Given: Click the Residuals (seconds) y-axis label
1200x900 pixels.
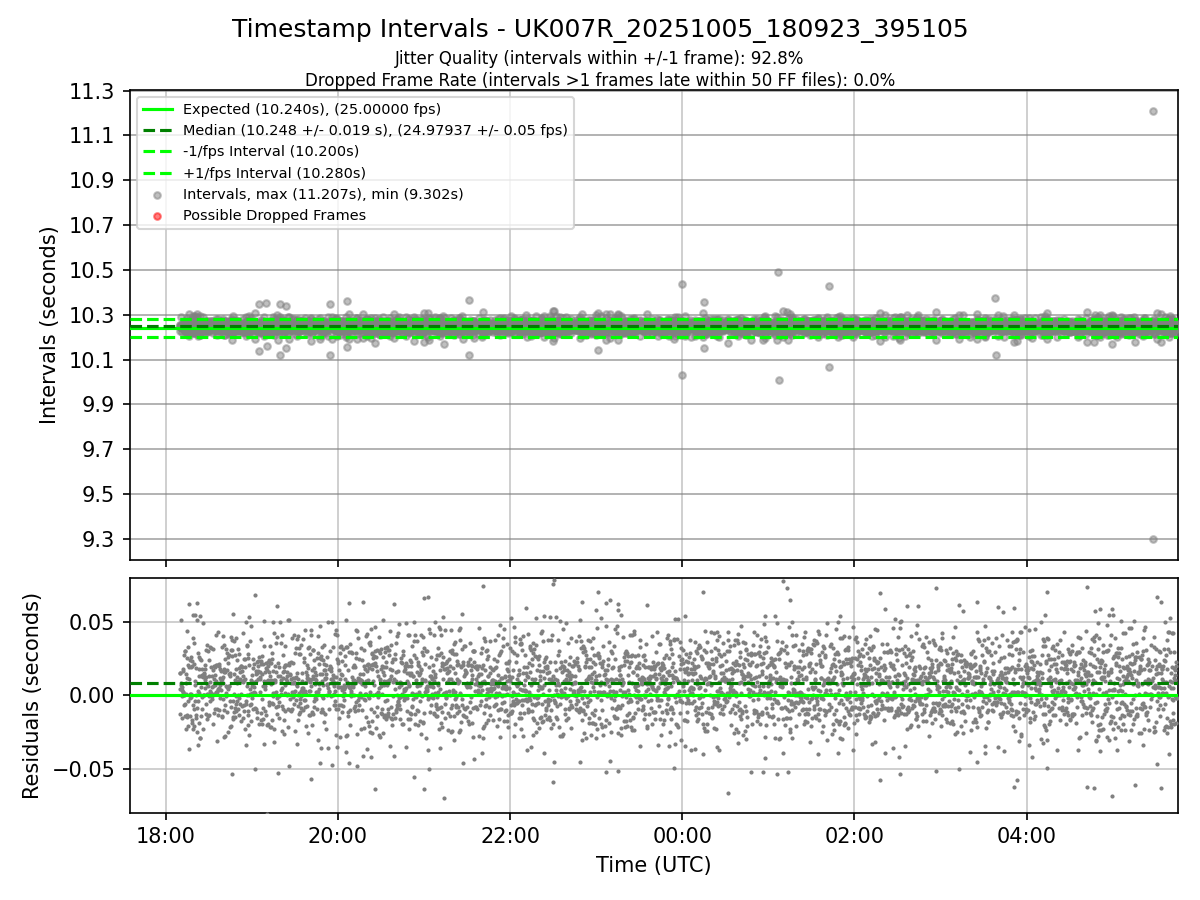Looking at the screenshot, I should tap(32, 696).
